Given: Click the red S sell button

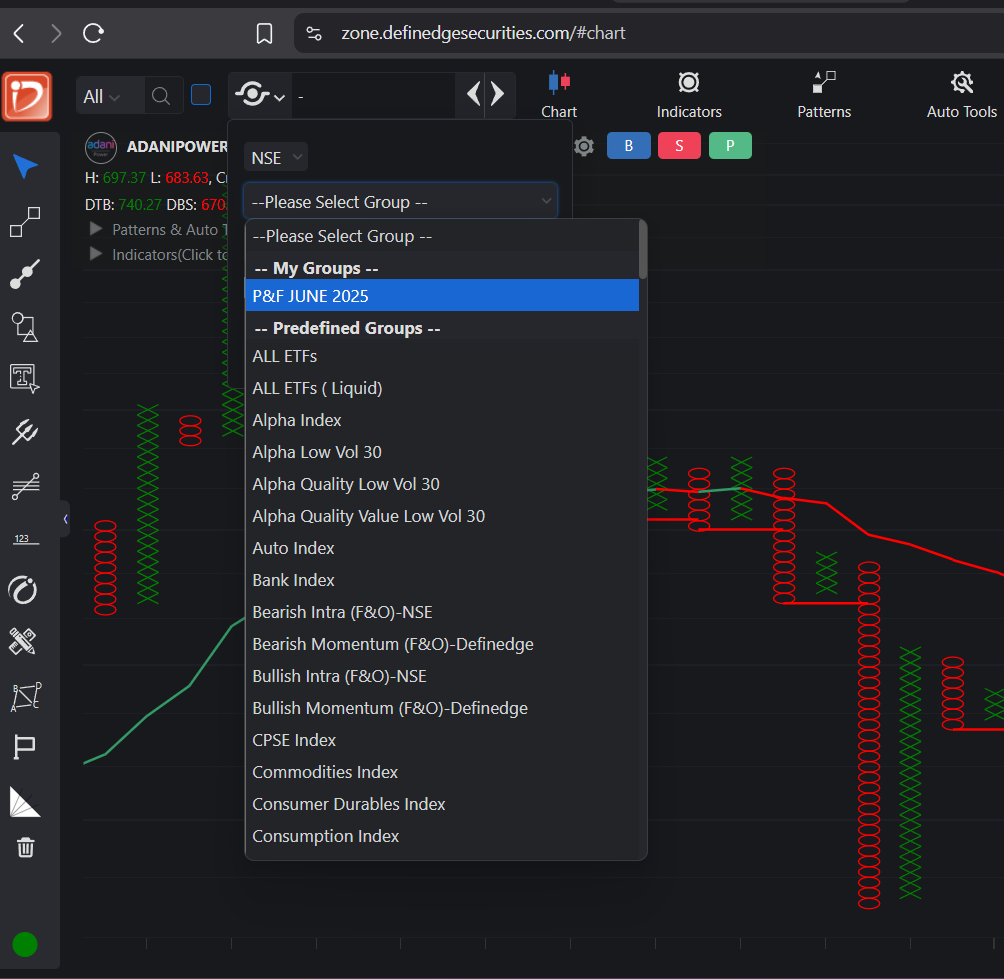Looking at the screenshot, I should click(679, 146).
